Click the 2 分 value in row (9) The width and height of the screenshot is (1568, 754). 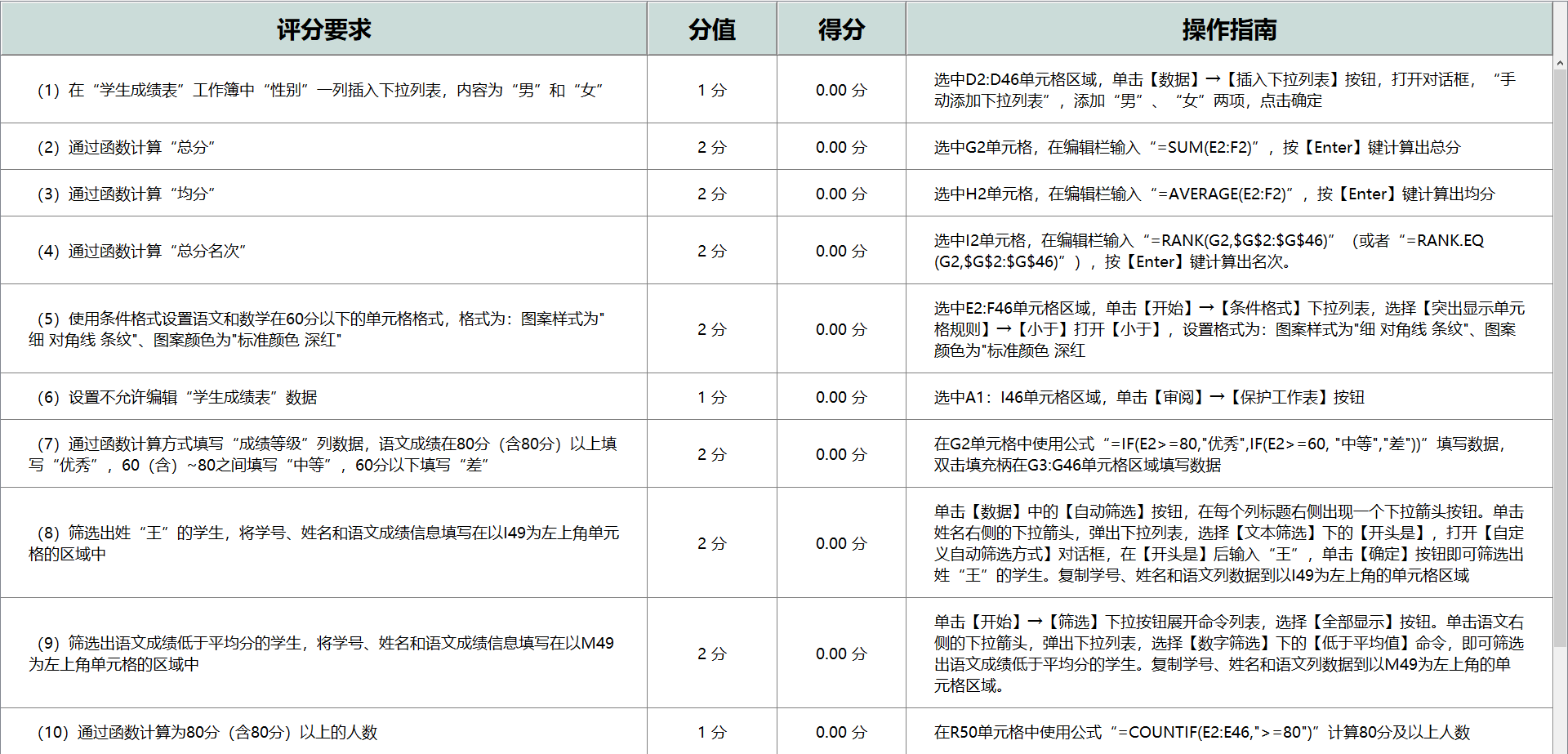712,654
